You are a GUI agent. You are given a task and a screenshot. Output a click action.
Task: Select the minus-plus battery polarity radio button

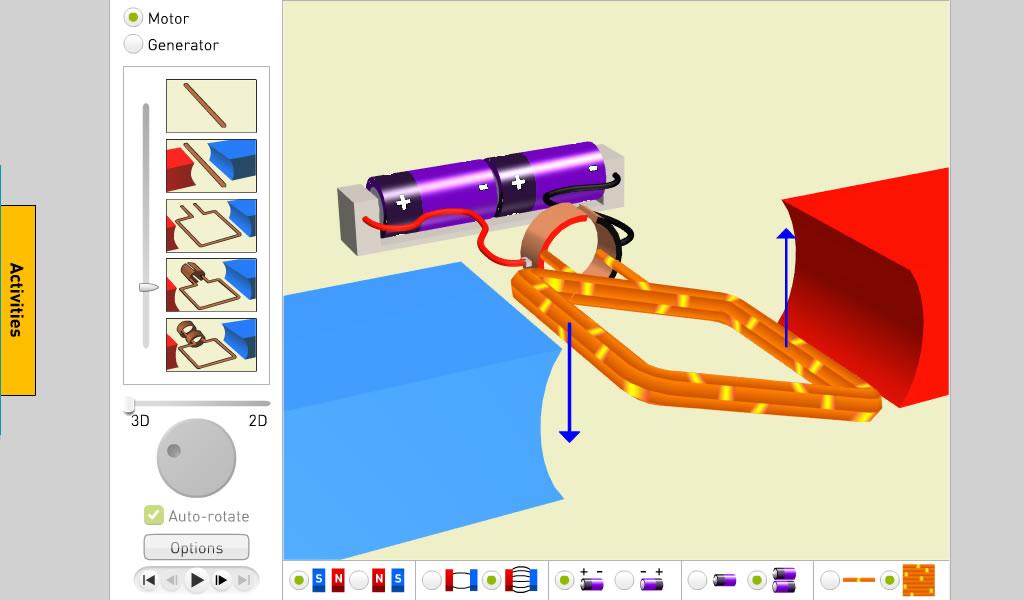click(624, 580)
